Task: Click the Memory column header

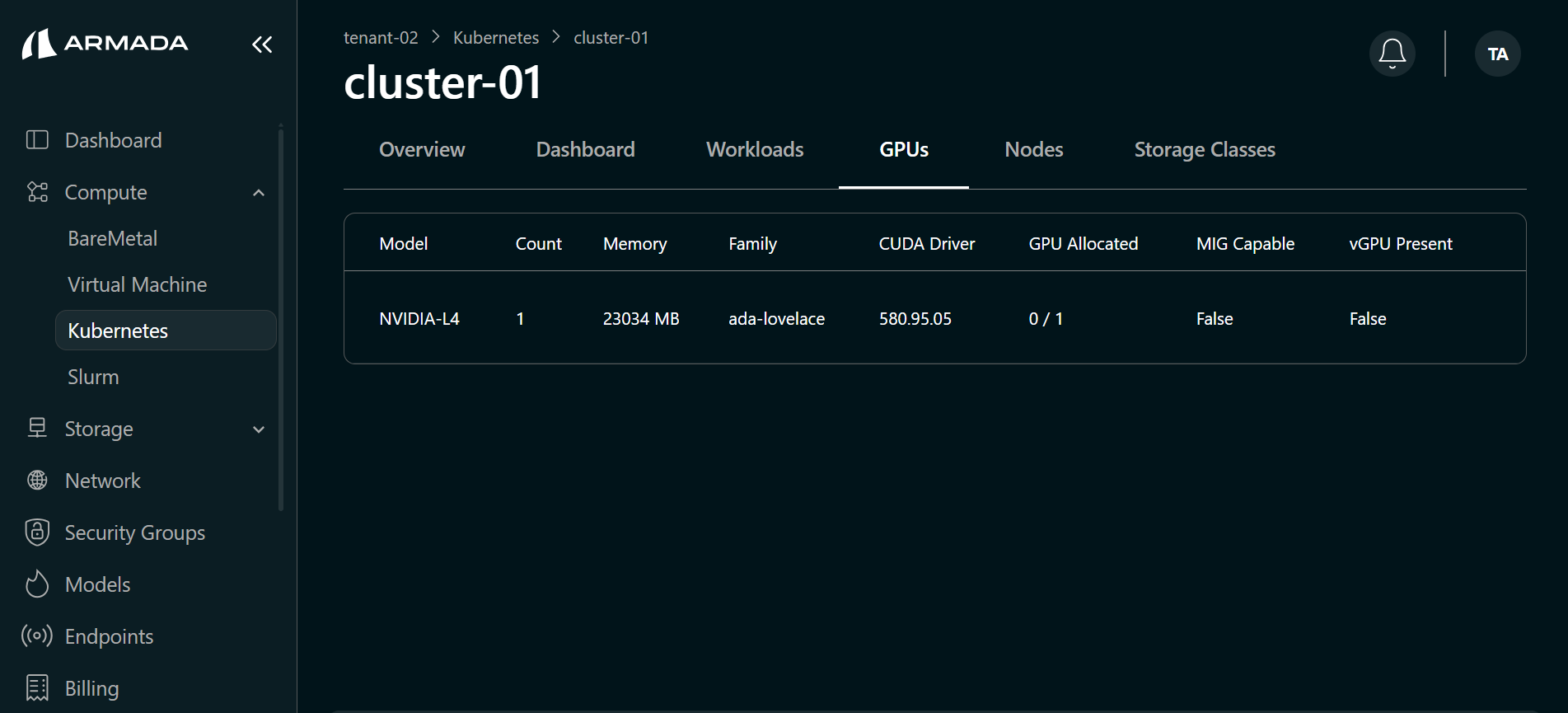Action: (635, 244)
